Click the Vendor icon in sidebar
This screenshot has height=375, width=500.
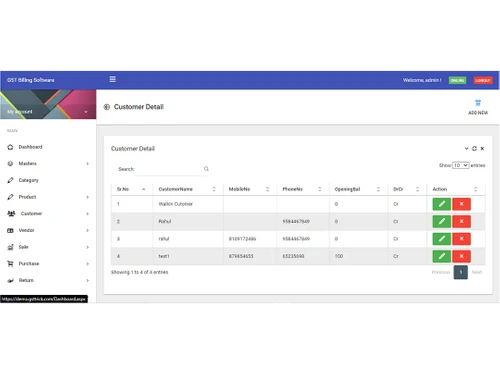tap(10, 230)
